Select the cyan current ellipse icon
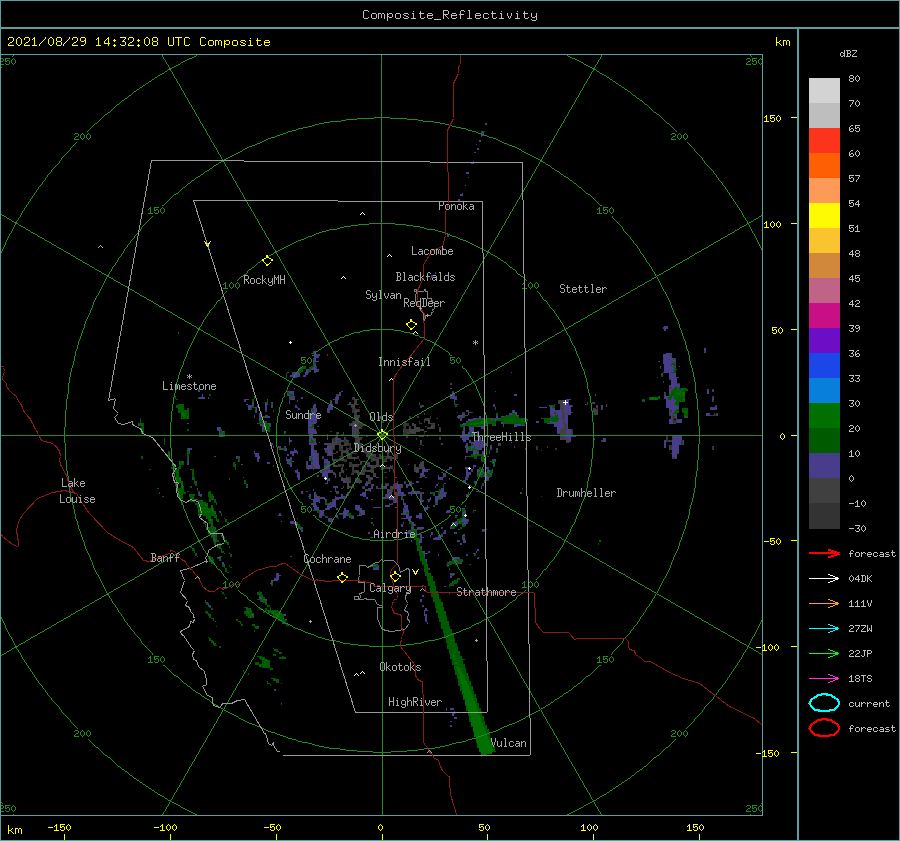This screenshot has height=841, width=900. [x=824, y=703]
